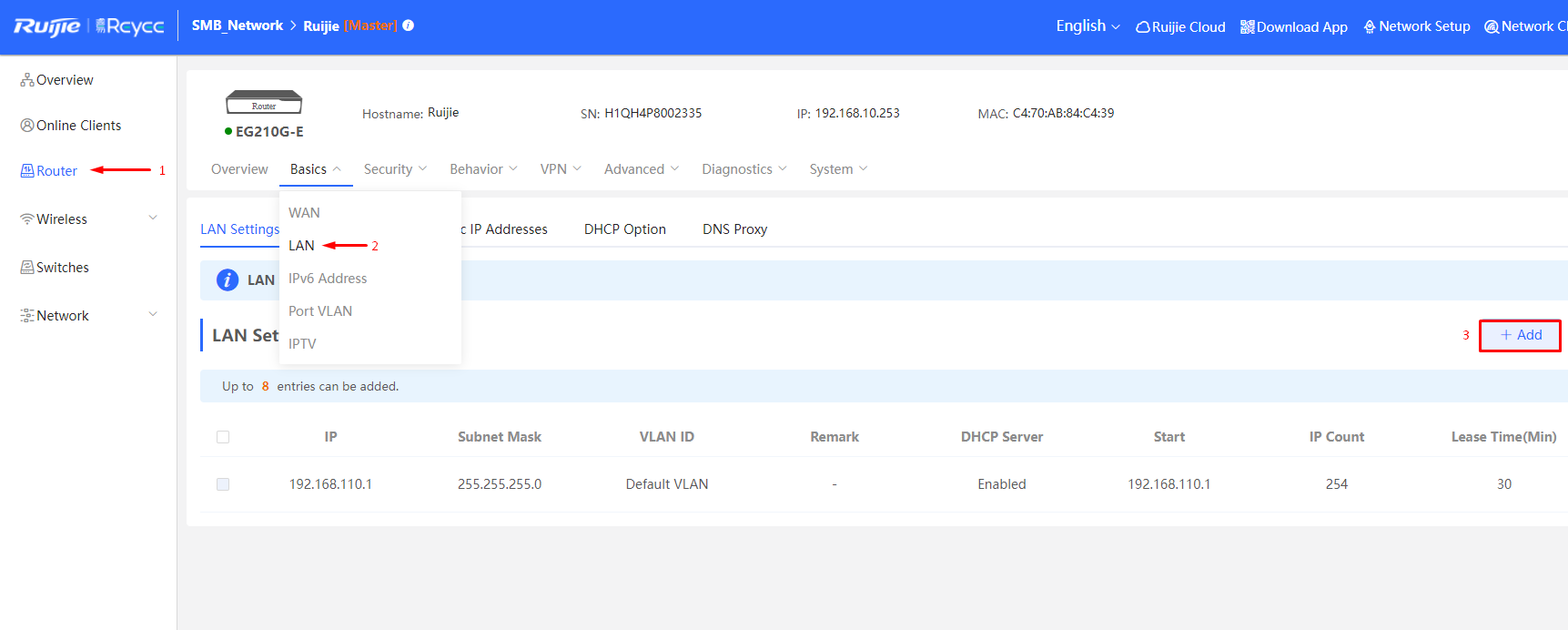Expand the Network sidebar section
The width and height of the screenshot is (1568, 630).
[153, 314]
